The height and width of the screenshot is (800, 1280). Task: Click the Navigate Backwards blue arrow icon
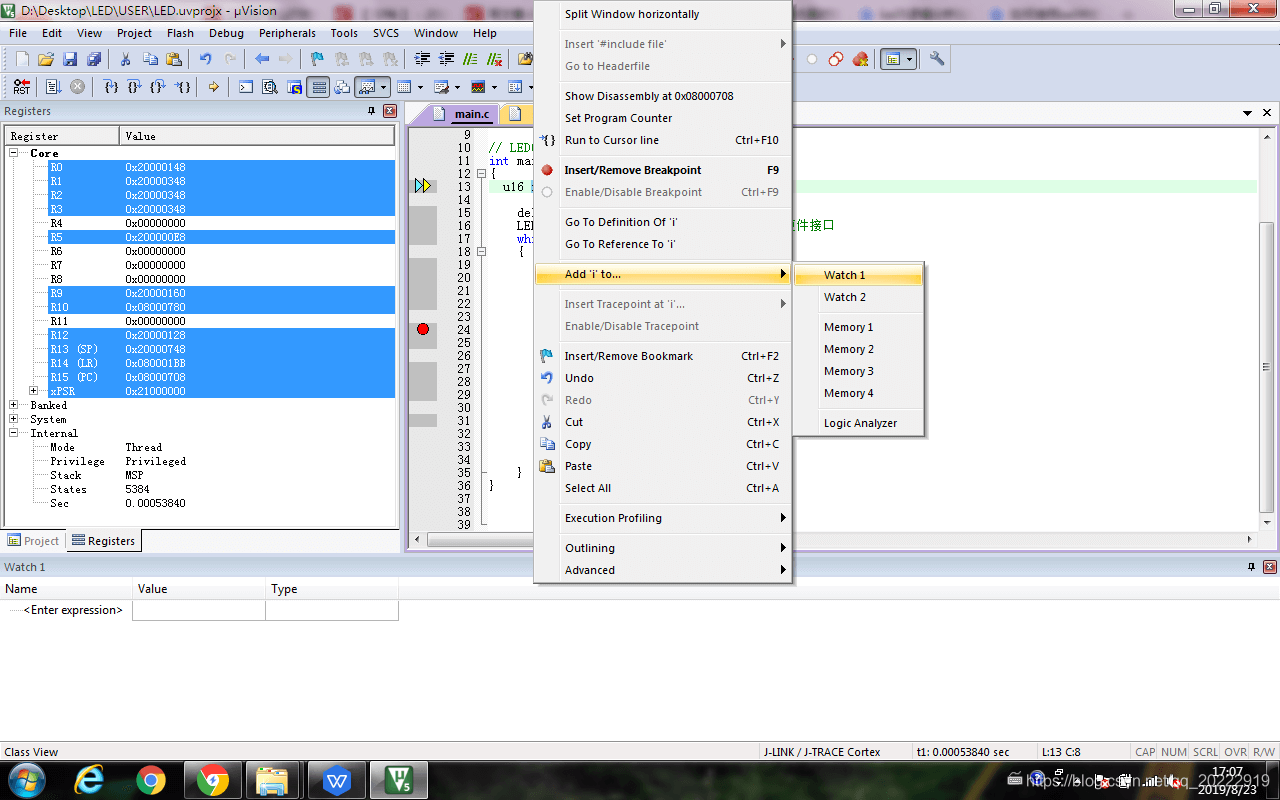pyautogui.click(x=262, y=59)
